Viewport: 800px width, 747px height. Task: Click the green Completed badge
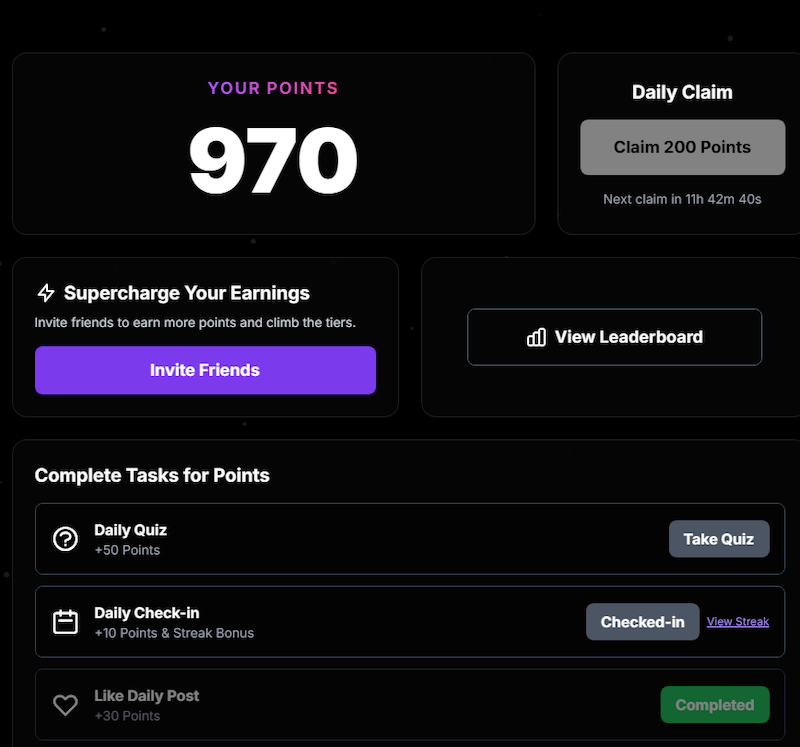(x=714, y=704)
